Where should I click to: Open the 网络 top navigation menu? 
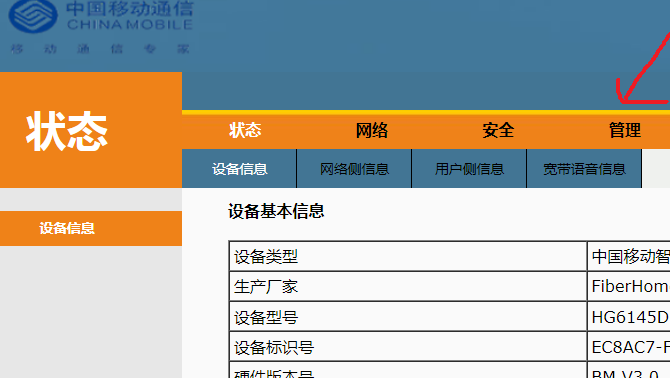pyautogui.click(x=372, y=130)
